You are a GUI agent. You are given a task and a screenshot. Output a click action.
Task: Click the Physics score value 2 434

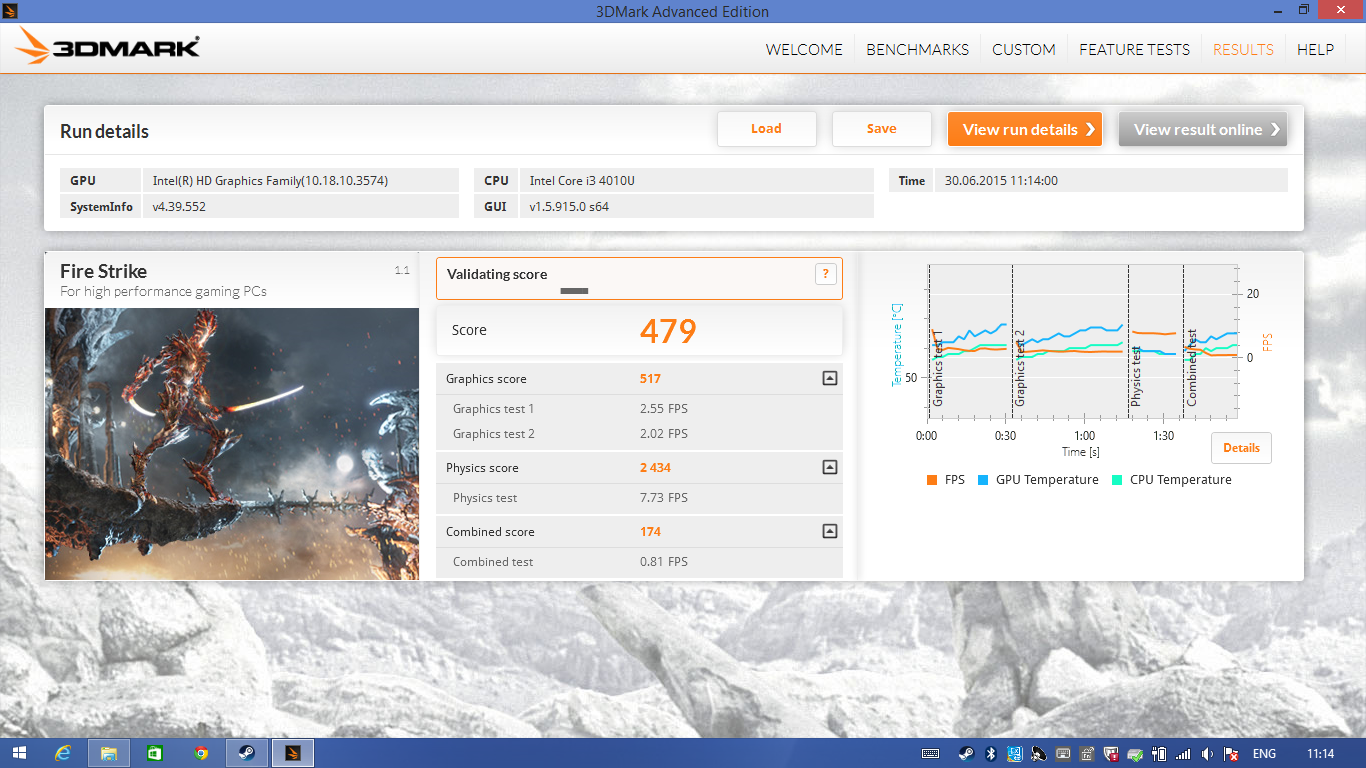click(655, 468)
